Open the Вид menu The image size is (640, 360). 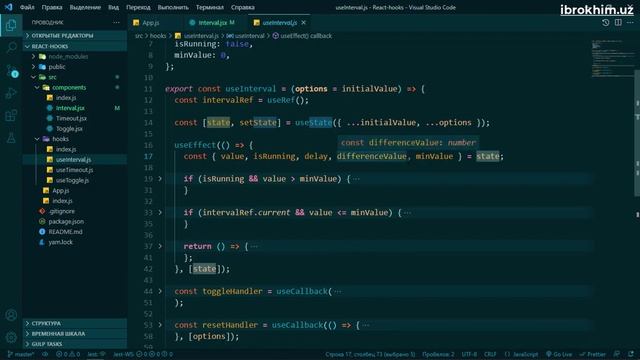click(x=113, y=7)
